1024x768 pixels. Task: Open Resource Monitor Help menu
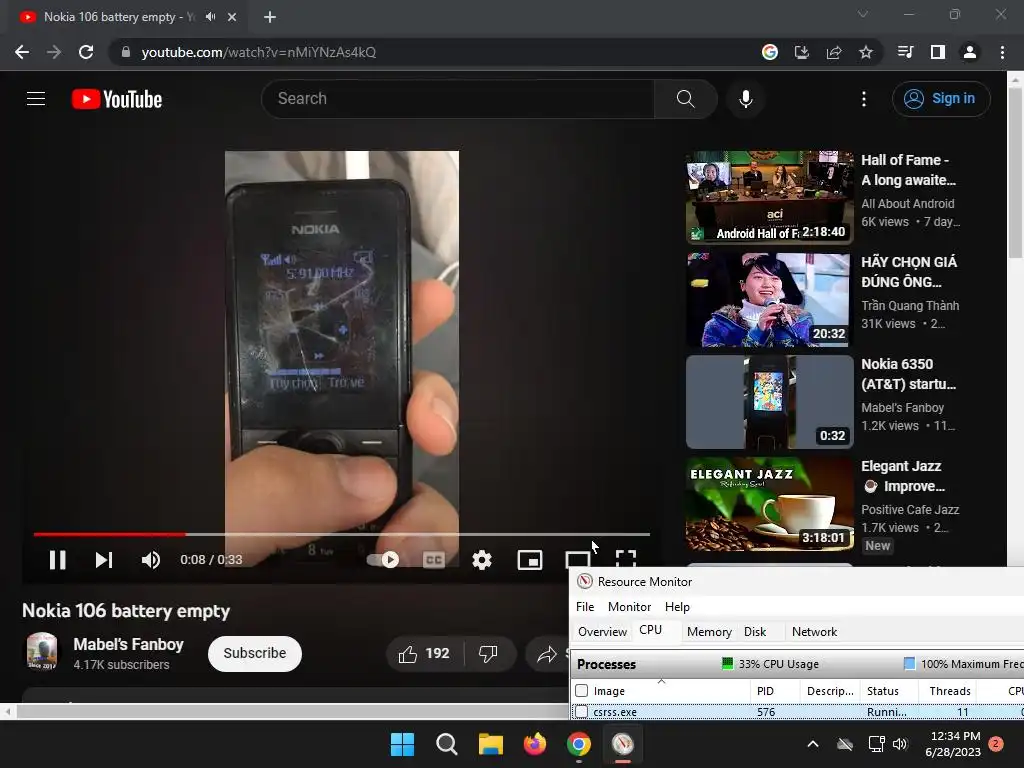pos(677,607)
